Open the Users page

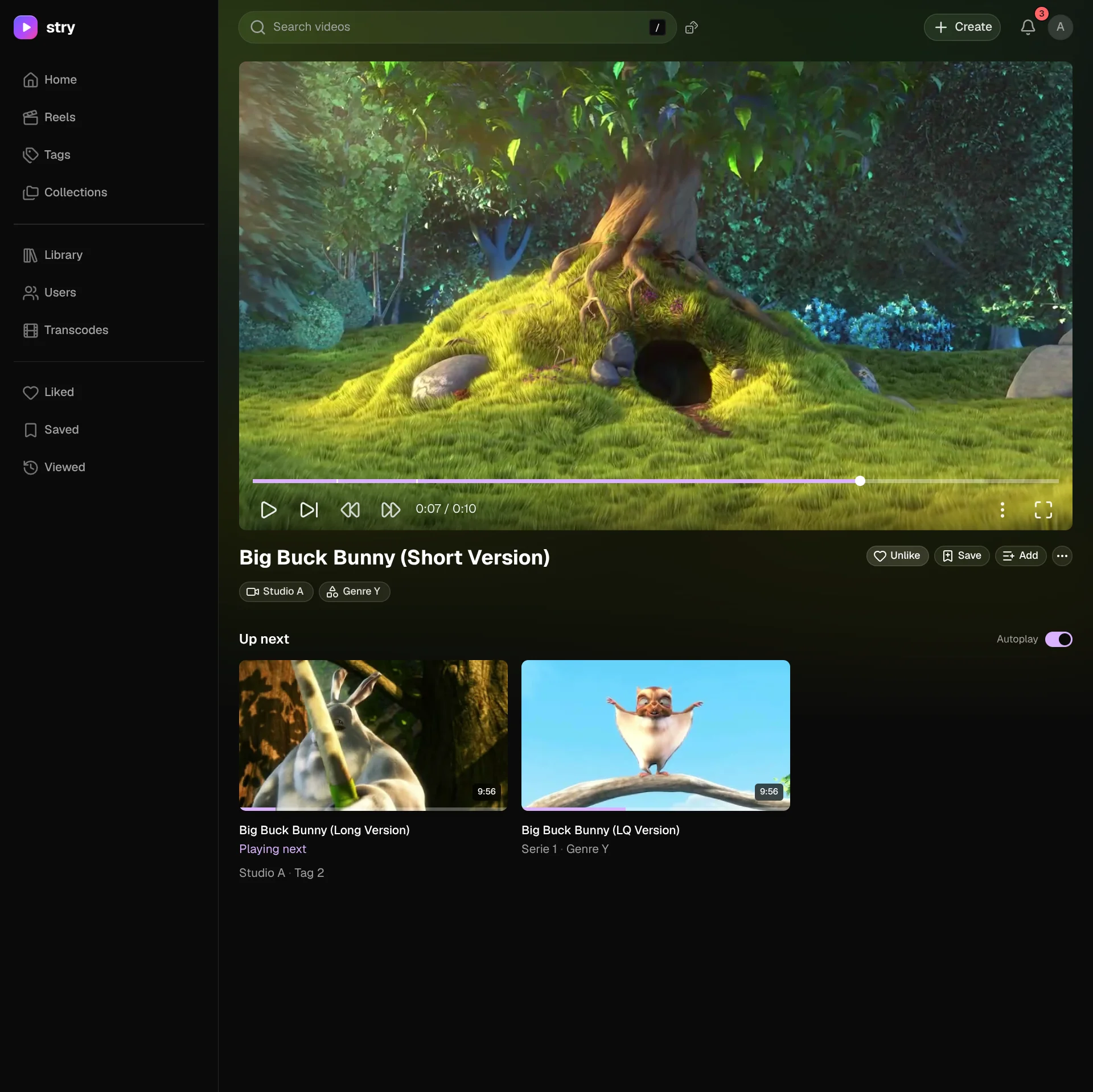[108, 292]
